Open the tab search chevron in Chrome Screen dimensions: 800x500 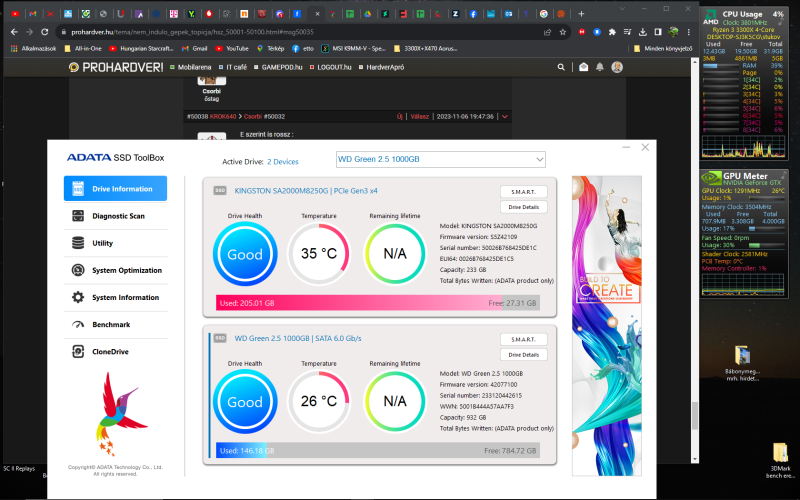(622, 9)
